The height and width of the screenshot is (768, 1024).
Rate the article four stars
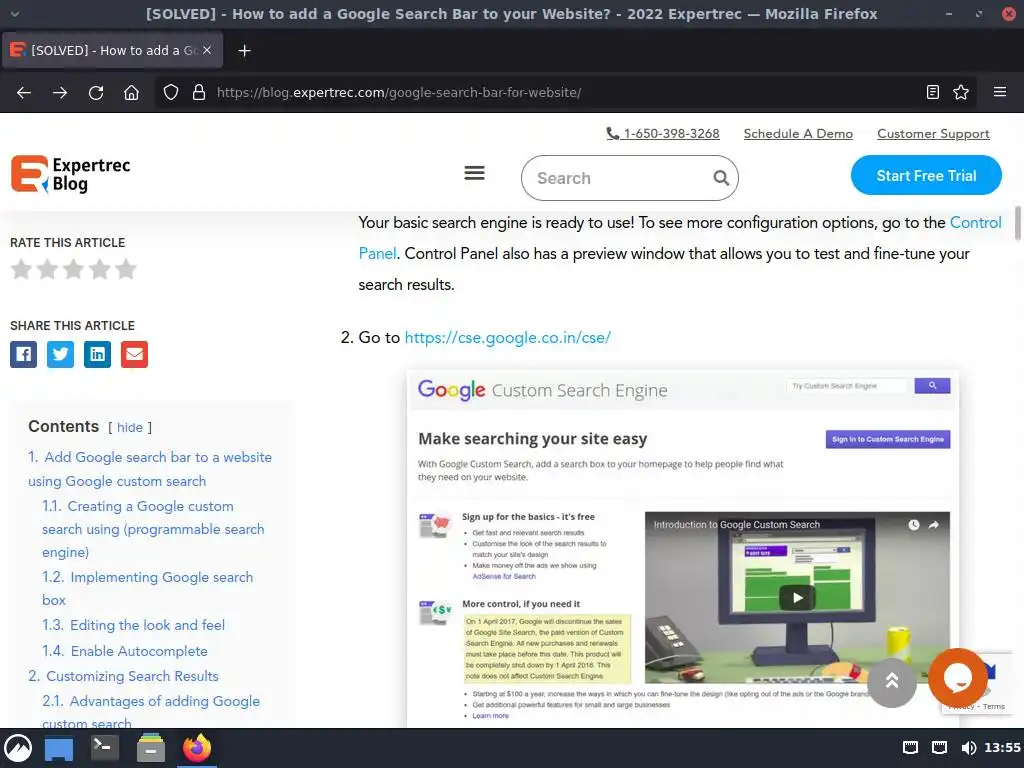pos(99,269)
